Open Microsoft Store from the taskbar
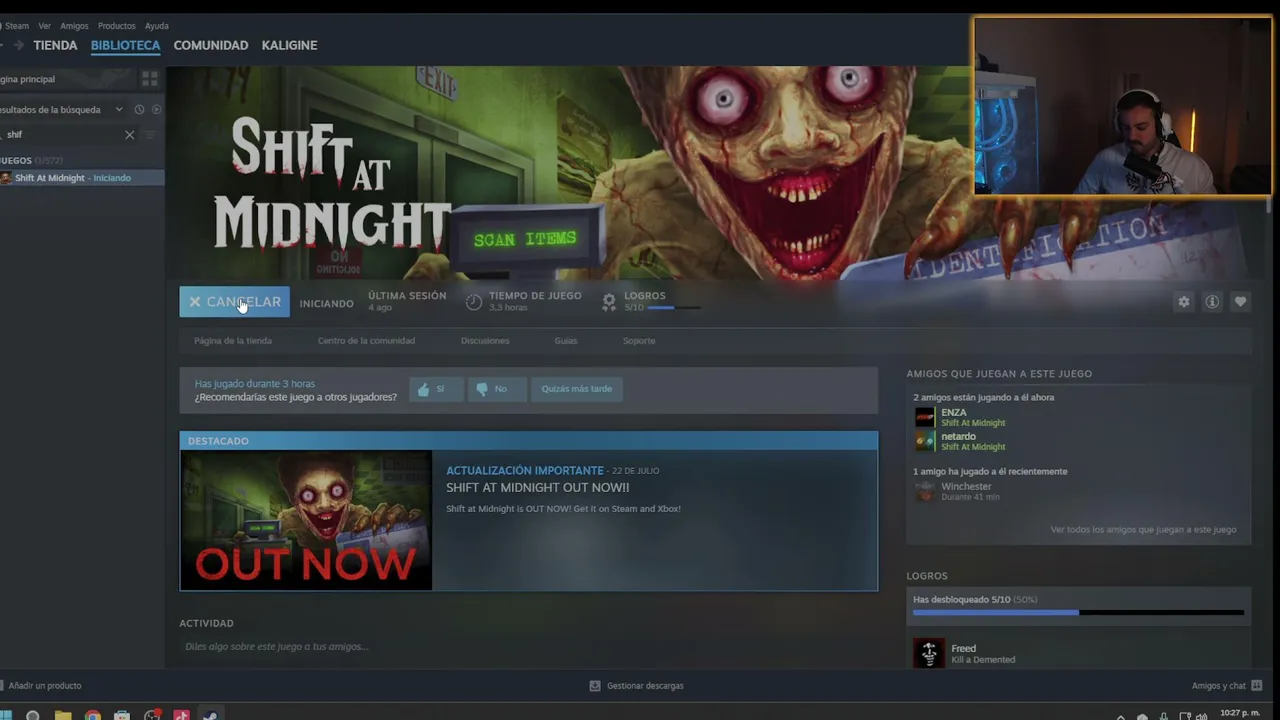Image resolution: width=1280 pixels, height=720 pixels. (x=122, y=714)
